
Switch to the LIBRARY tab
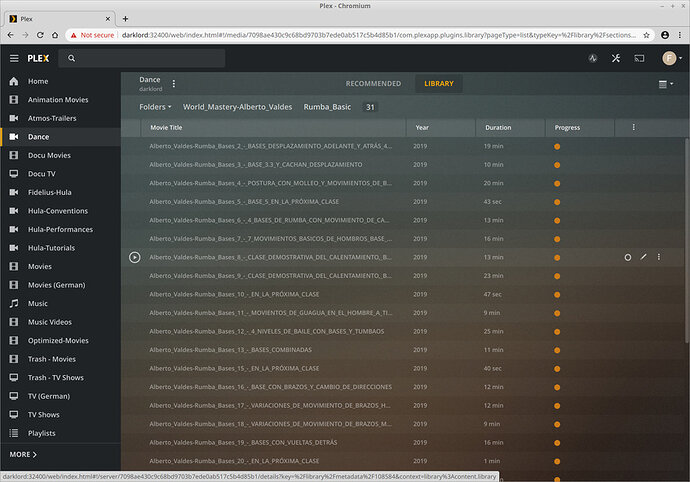[439, 83]
